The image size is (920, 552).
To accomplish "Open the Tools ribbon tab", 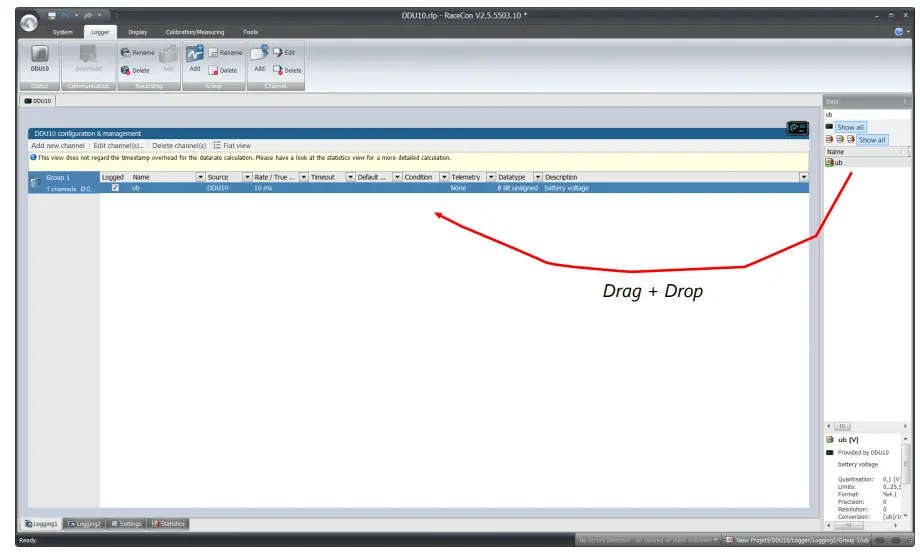I will 251,32.
